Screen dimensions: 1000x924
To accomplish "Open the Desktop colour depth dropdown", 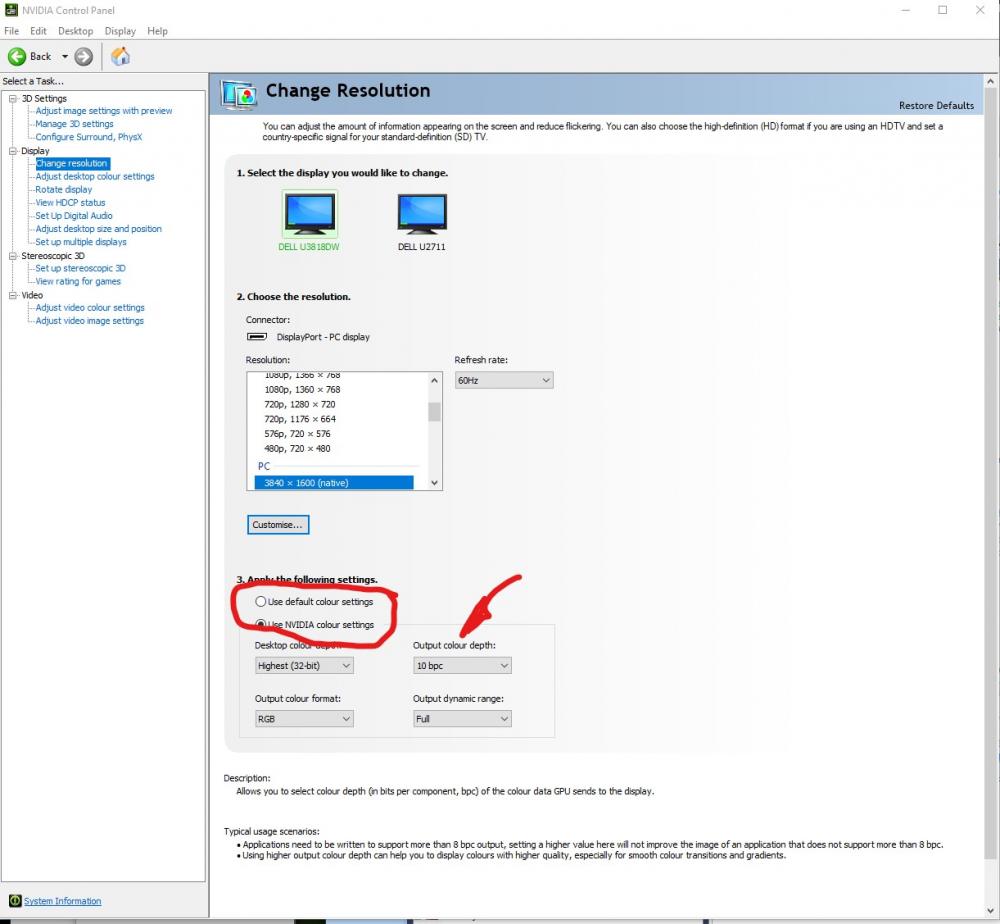I will point(304,666).
